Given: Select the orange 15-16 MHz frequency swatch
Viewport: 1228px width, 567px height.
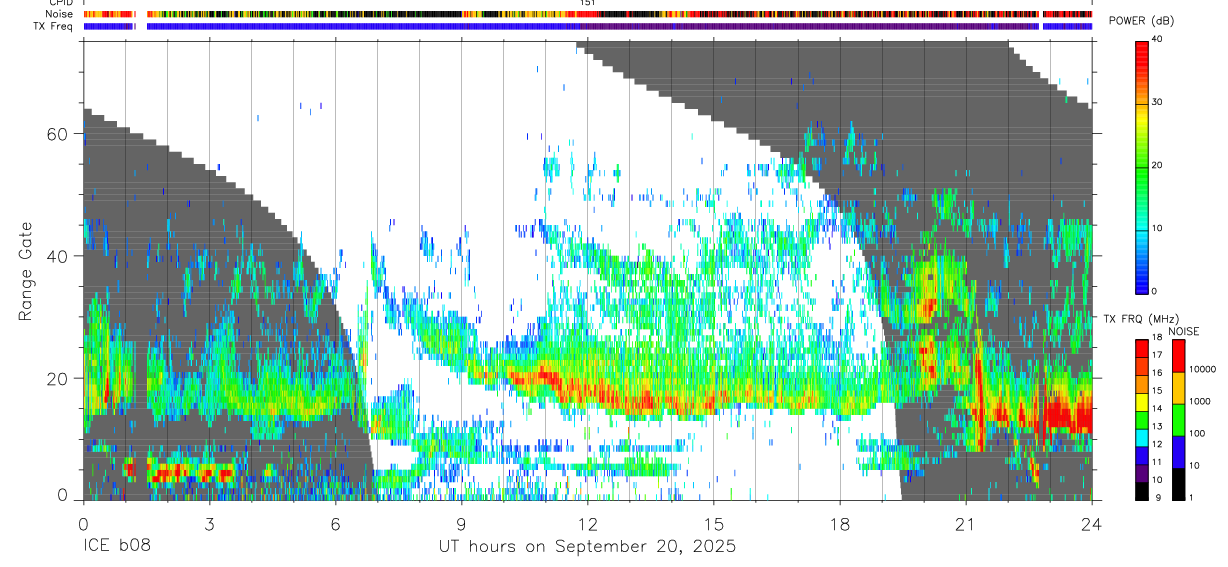Looking at the screenshot, I should point(1141,384).
